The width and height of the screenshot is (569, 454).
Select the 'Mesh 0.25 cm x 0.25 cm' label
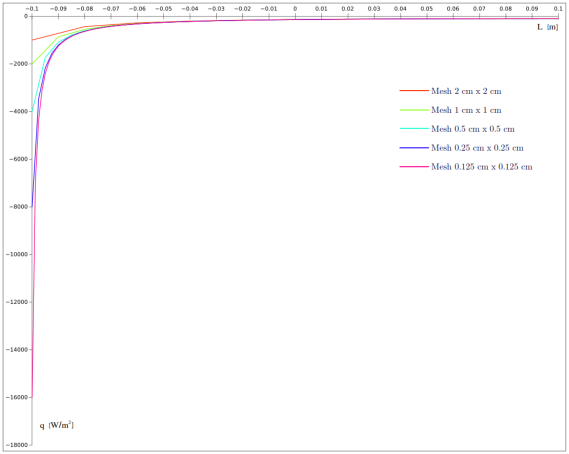pyautogui.click(x=477, y=148)
